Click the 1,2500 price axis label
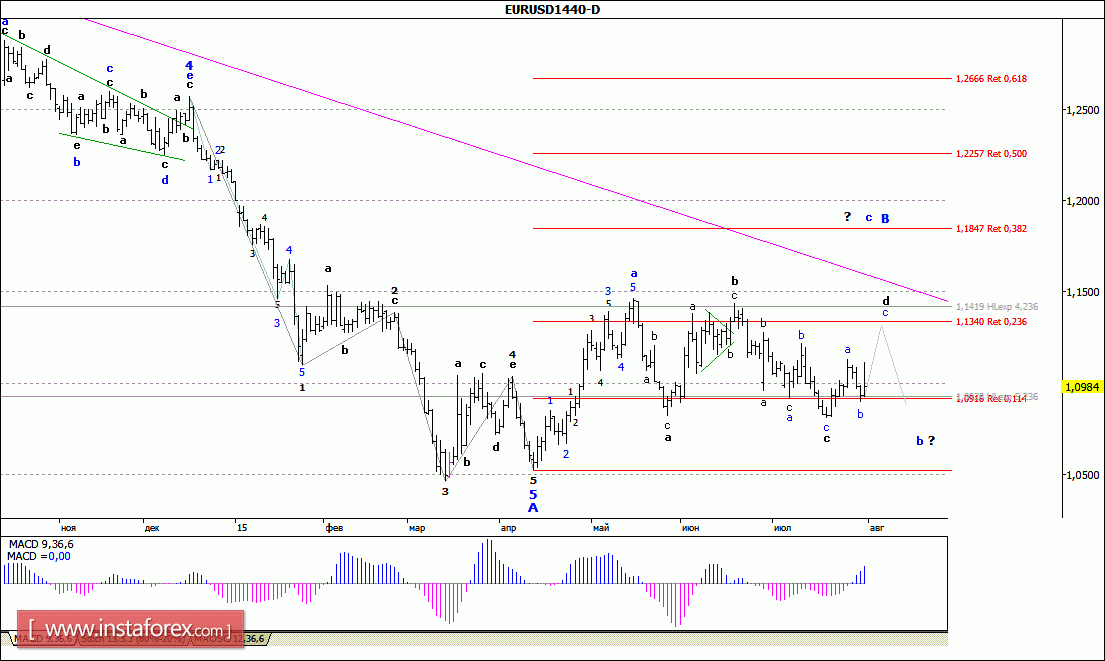Image resolution: width=1105 pixels, height=661 pixels. [1082, 110]
